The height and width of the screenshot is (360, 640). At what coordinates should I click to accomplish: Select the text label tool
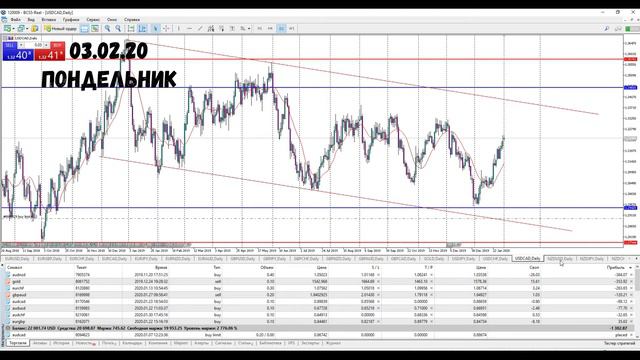(x=232, y=29)
